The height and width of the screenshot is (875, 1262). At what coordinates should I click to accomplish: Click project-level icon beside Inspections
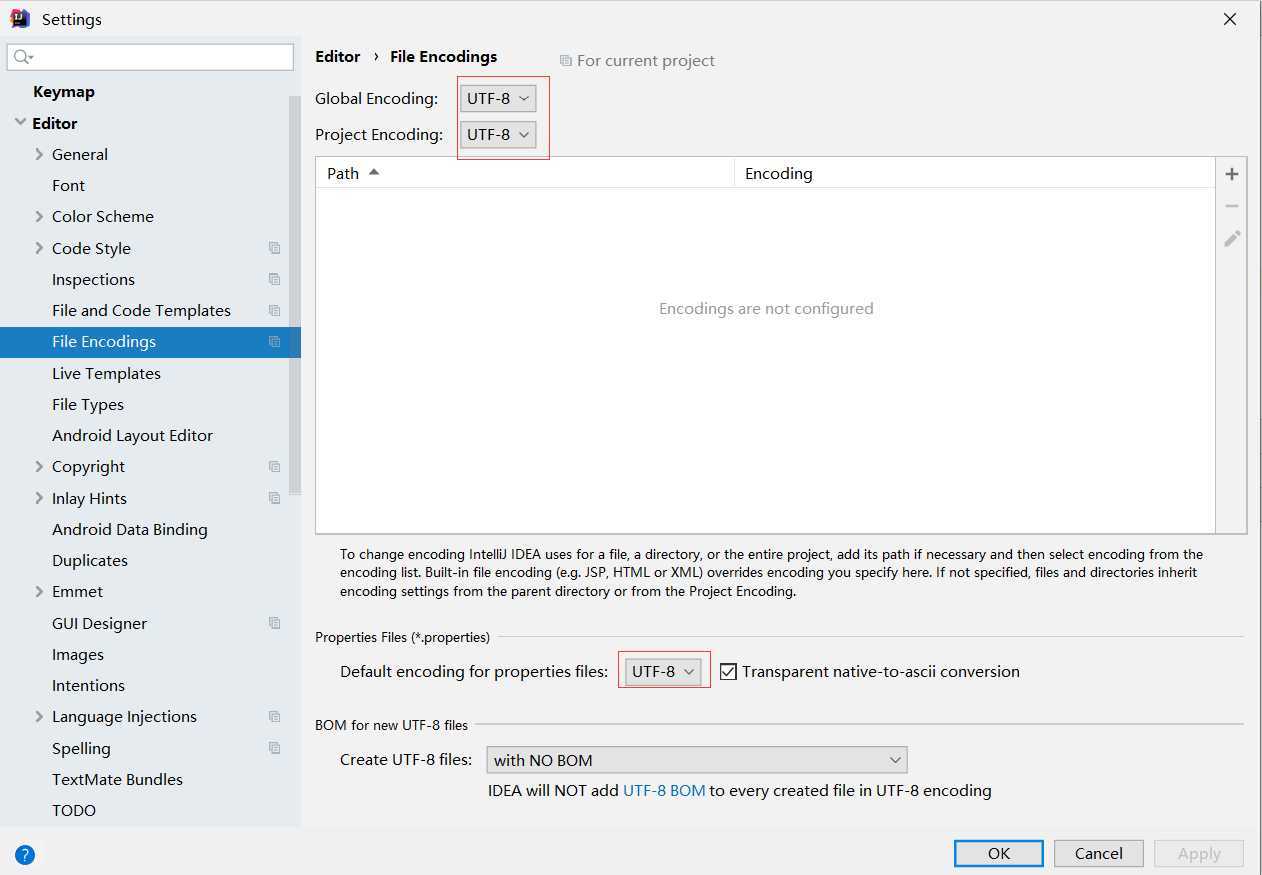[274, 279]
